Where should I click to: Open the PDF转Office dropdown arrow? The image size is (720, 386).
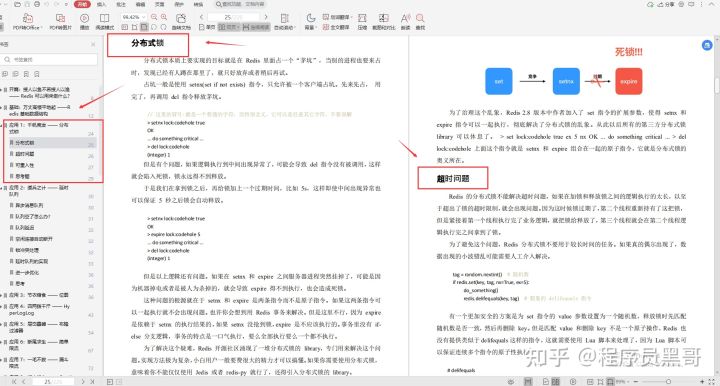pyautogui.click(x=41, y=28)
